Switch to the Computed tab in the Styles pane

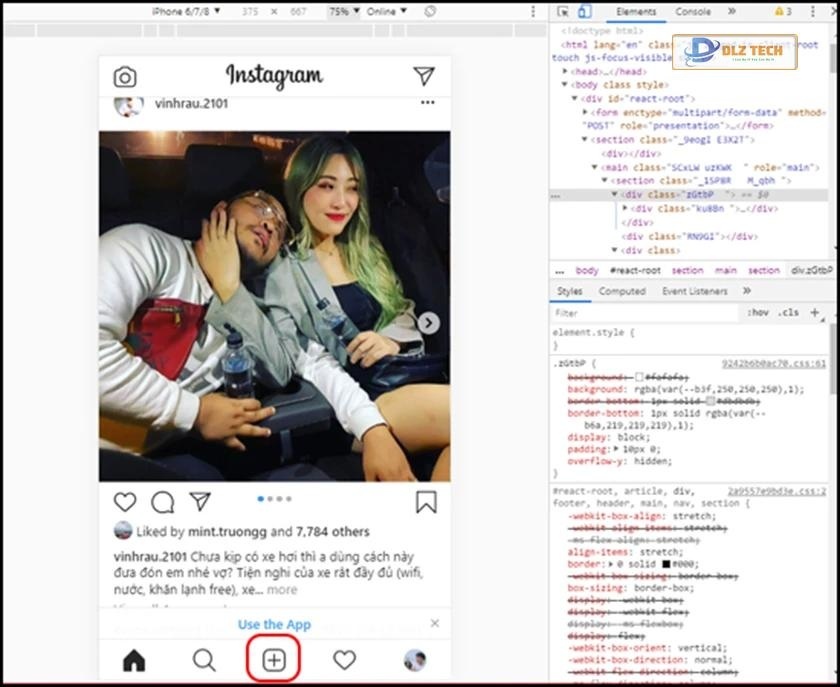(622, 290)
